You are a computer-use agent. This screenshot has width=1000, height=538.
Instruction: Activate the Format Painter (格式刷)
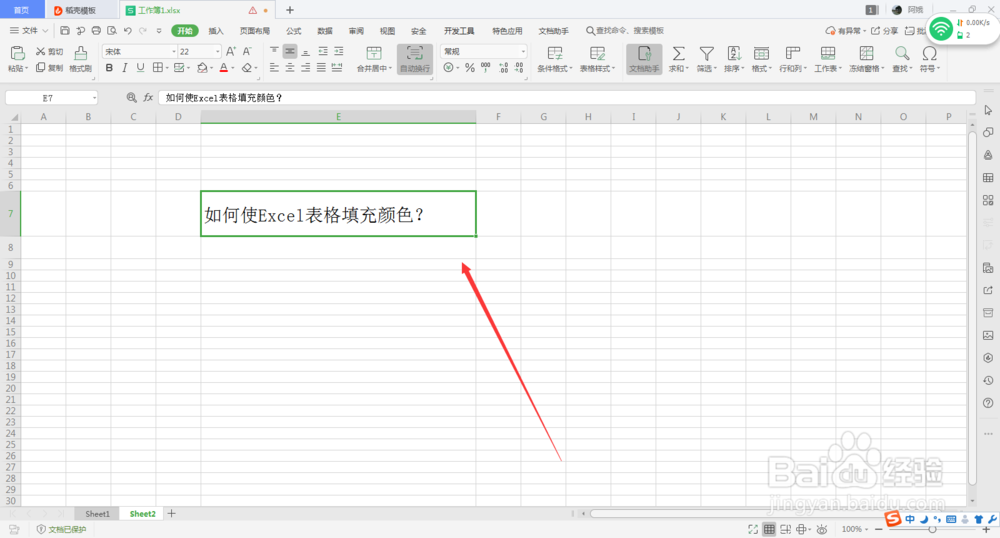pyautogui.click(x=80, y=59)
